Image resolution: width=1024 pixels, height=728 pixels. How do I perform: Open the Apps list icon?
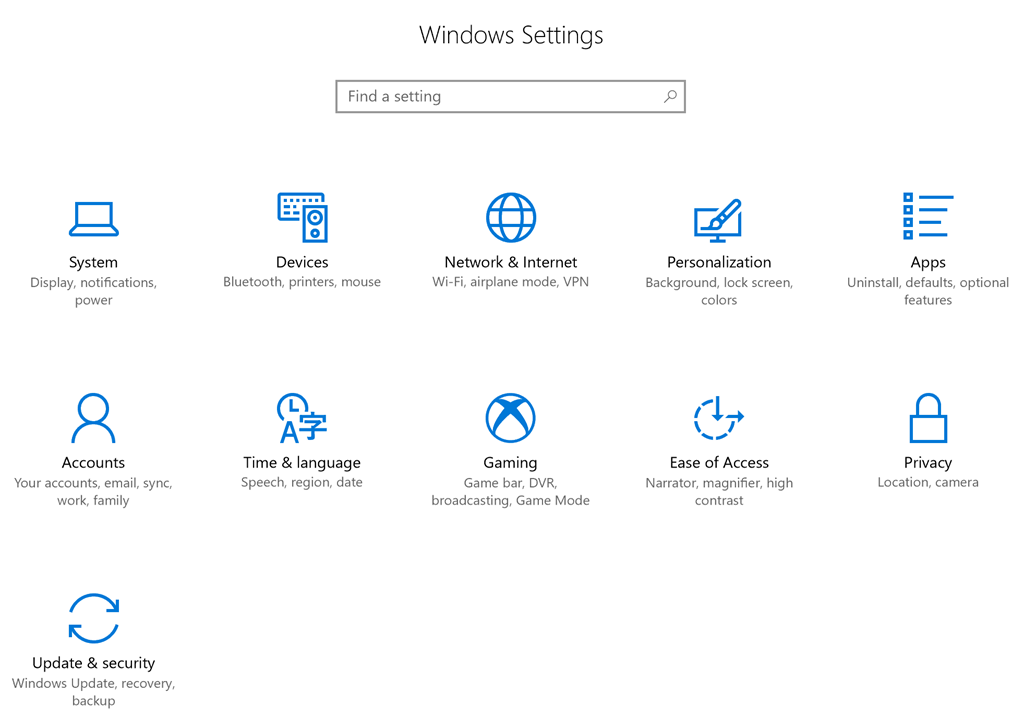pos(928,216)
